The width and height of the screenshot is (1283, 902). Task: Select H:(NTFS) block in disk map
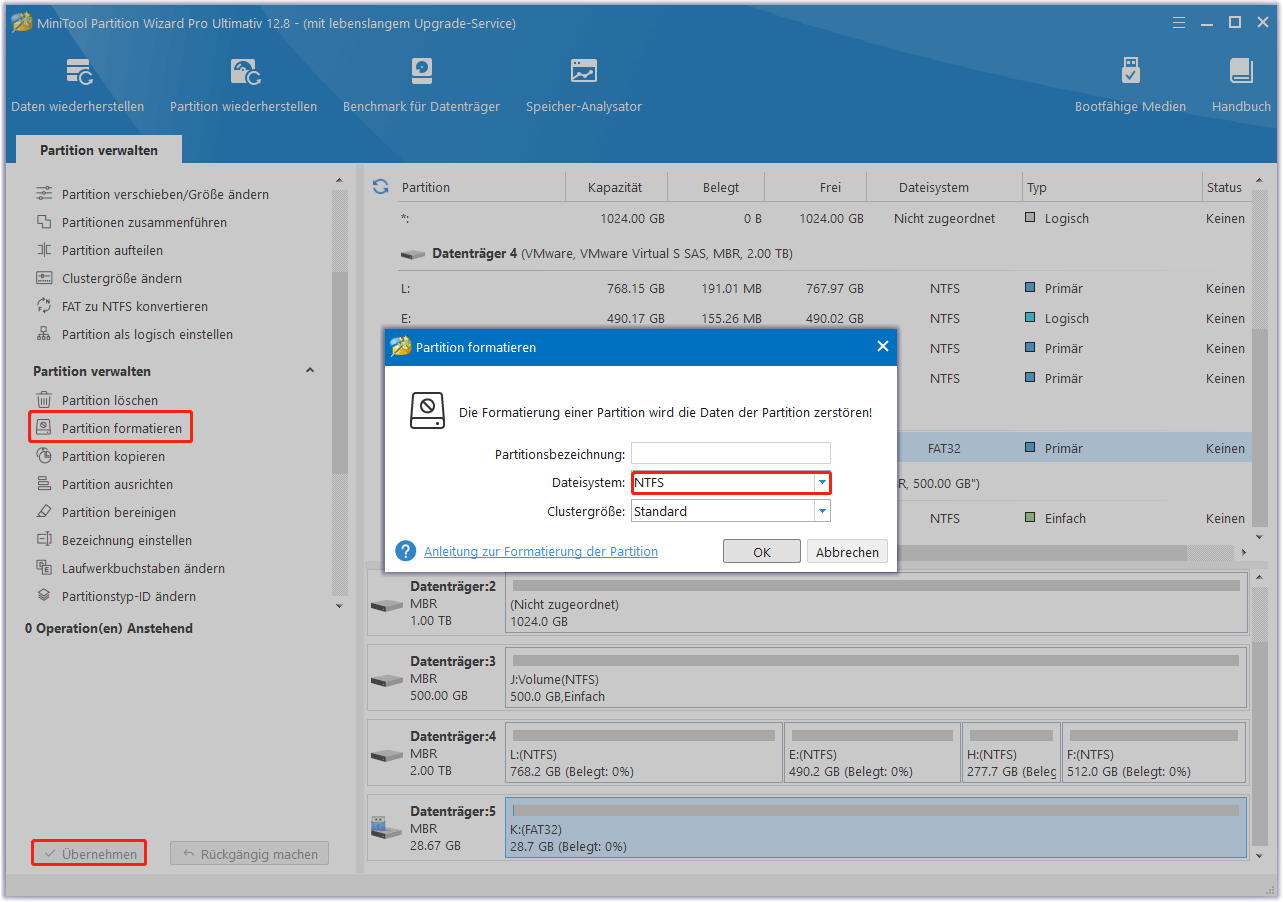click(1011, 753)
